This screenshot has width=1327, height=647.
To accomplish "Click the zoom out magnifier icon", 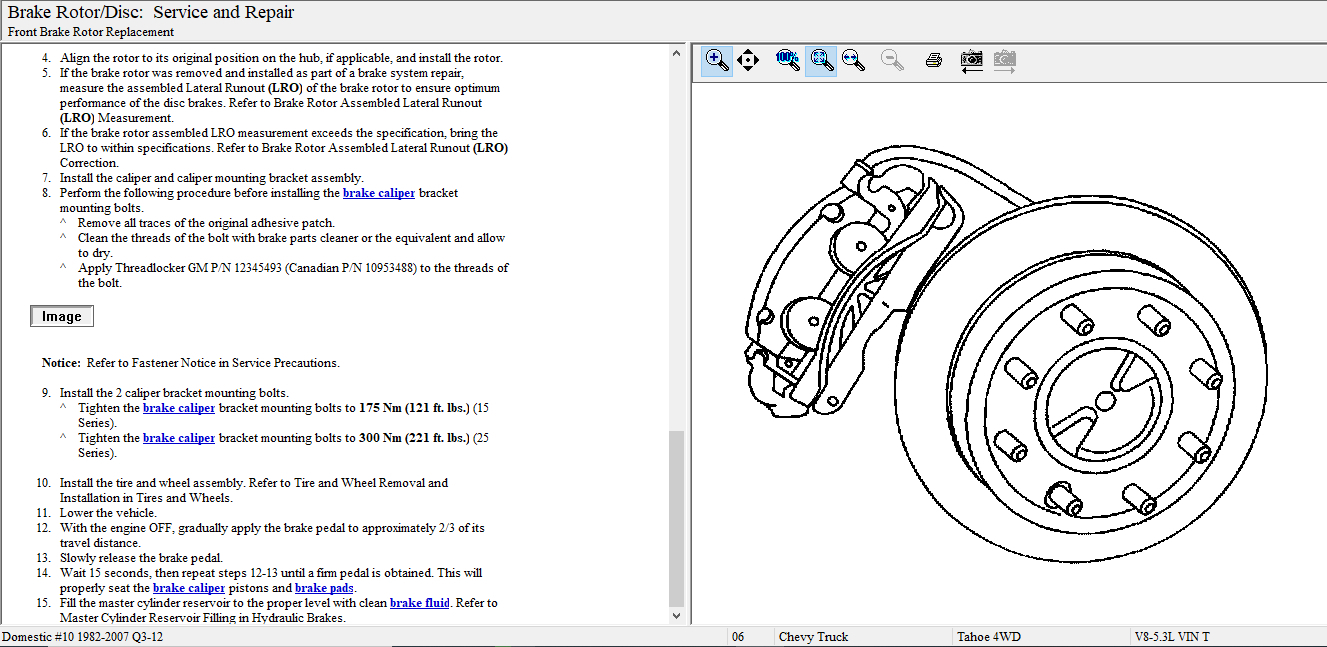I will [x=892, y=61].
